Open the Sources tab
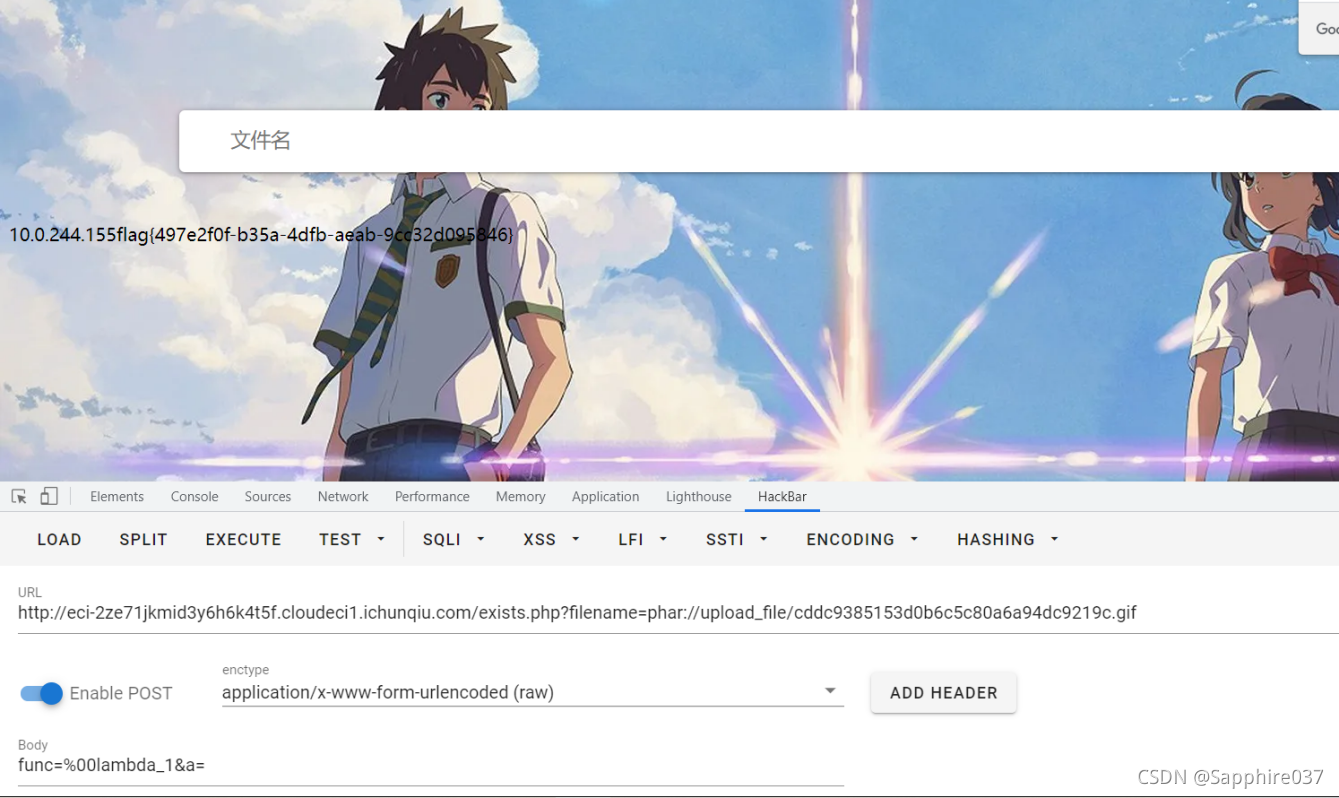The width and height of the screenshot is (1339, 798). coord(268,497)
